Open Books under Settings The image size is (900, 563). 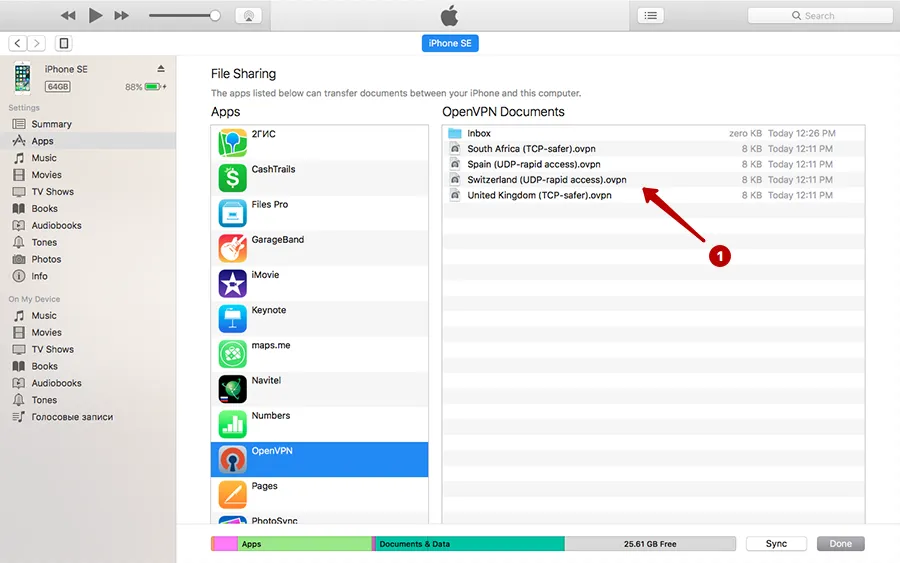tap(88, 208)
